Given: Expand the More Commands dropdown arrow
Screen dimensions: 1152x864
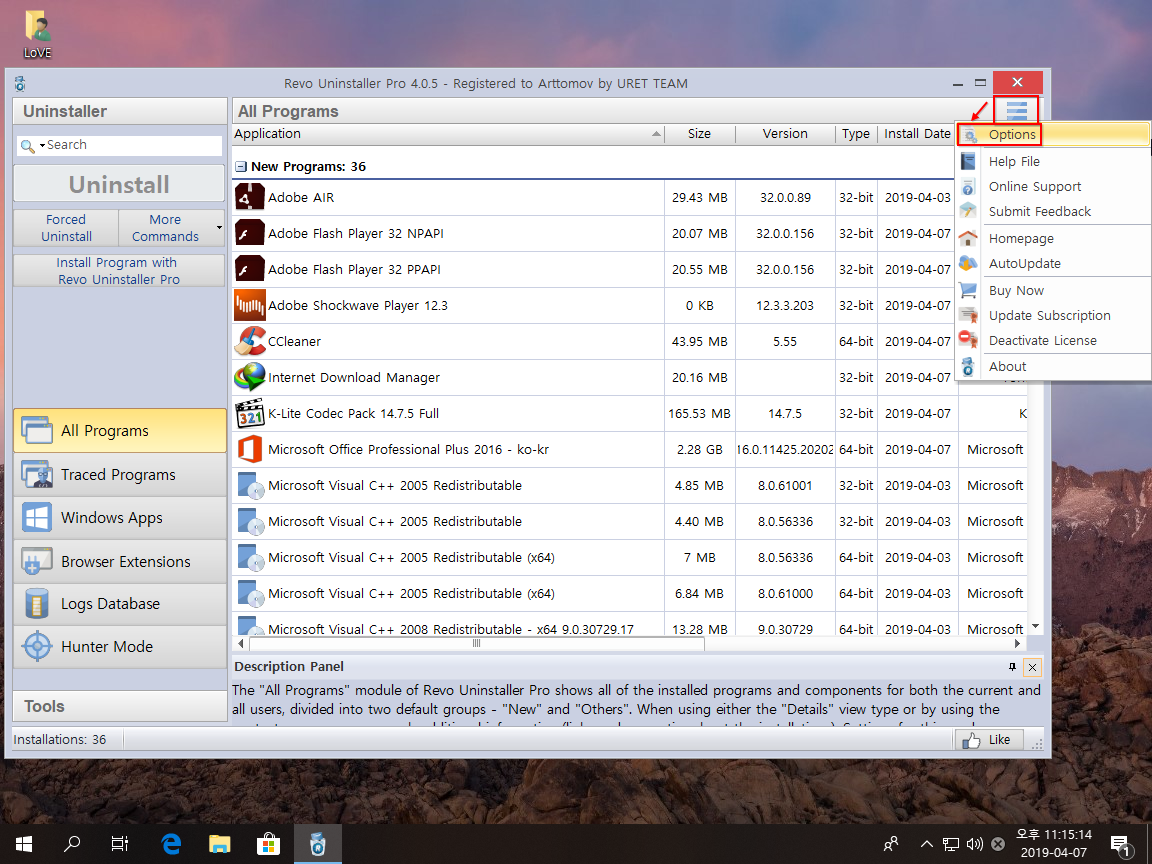Looking at the screenshot, I should (219, 228).
